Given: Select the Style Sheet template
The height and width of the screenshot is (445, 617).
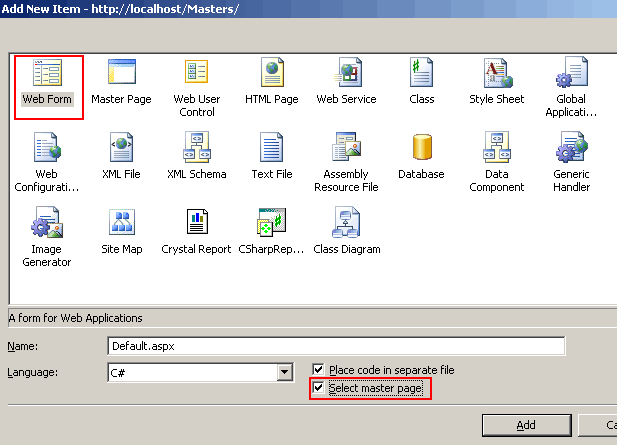Looking at the screenshot, I should 496,74.
